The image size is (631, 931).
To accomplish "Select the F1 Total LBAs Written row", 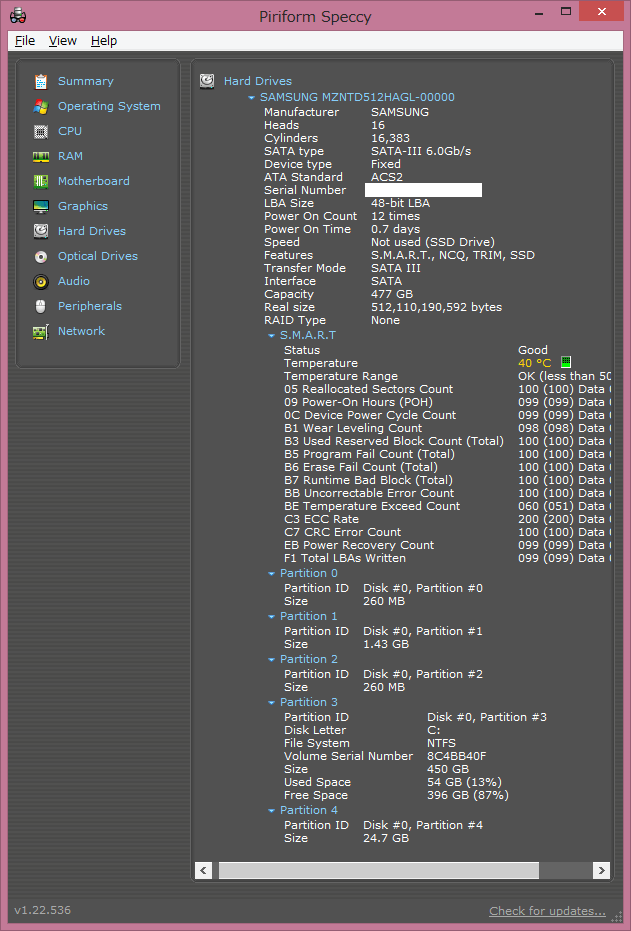I will 447,559.
